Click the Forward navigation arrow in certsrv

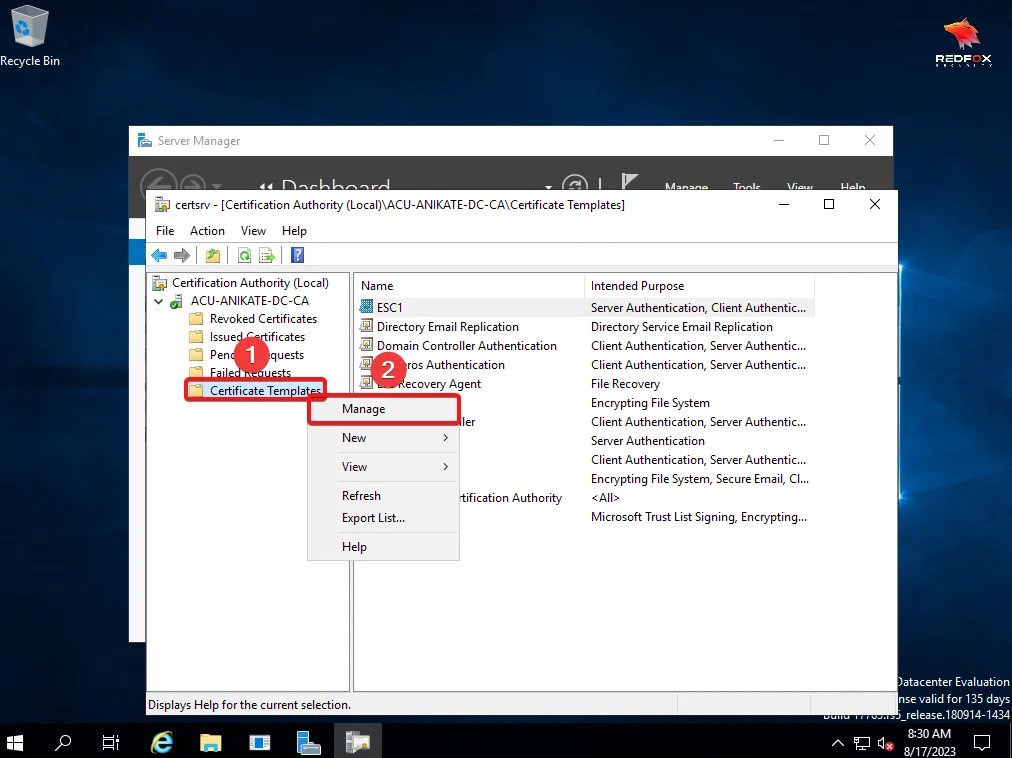(182, 255)
